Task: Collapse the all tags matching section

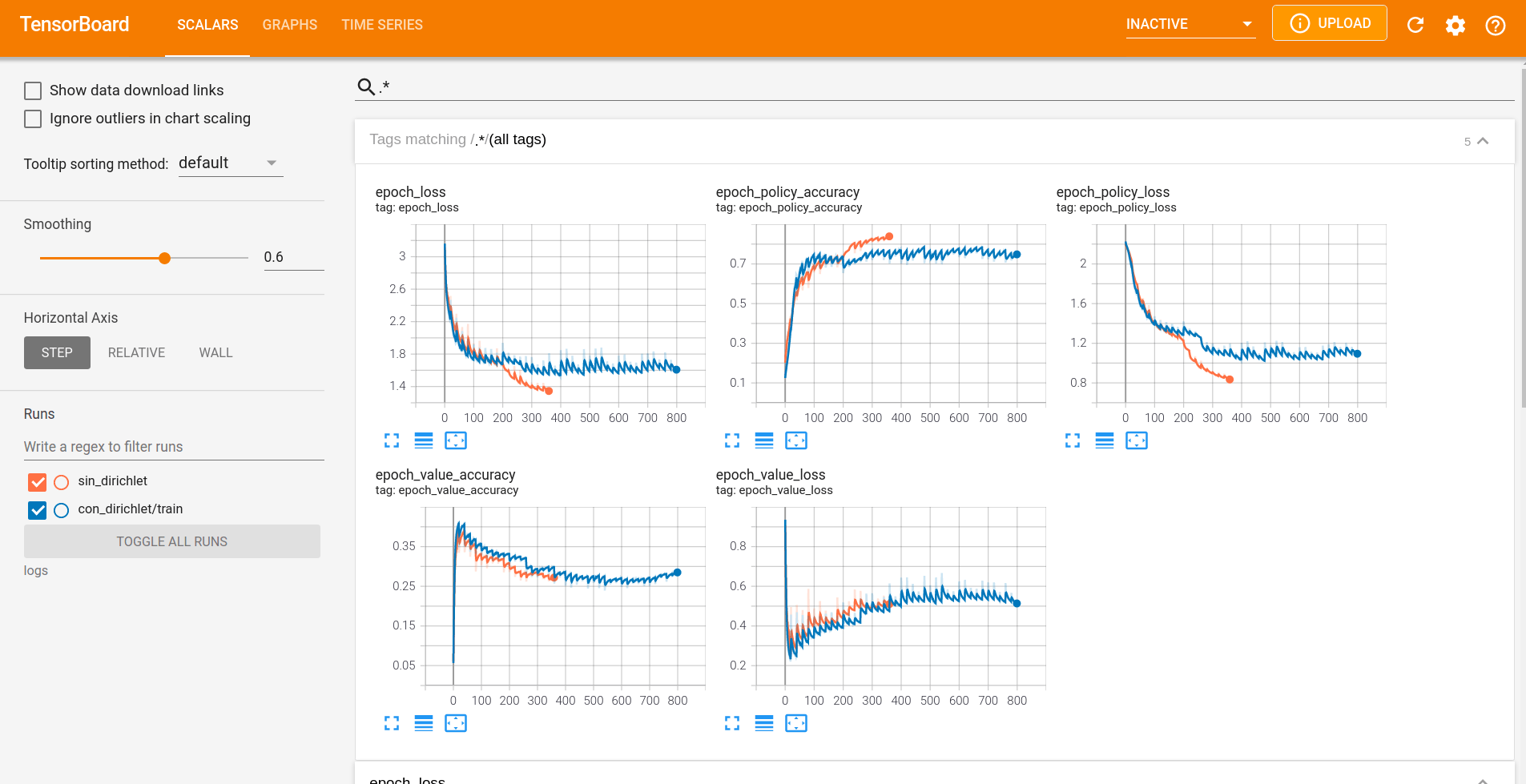Action: point(1483,141)
